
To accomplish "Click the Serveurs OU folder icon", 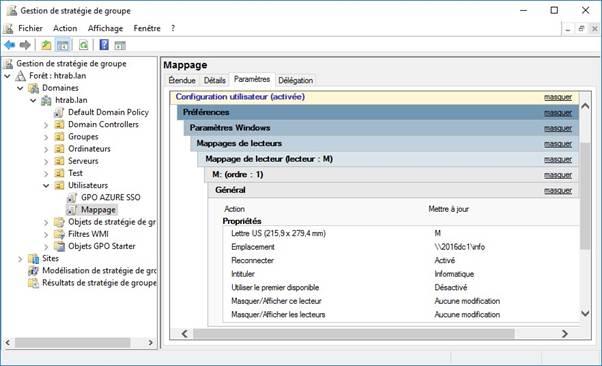I will pyautogui.click(x=59, y=161).
